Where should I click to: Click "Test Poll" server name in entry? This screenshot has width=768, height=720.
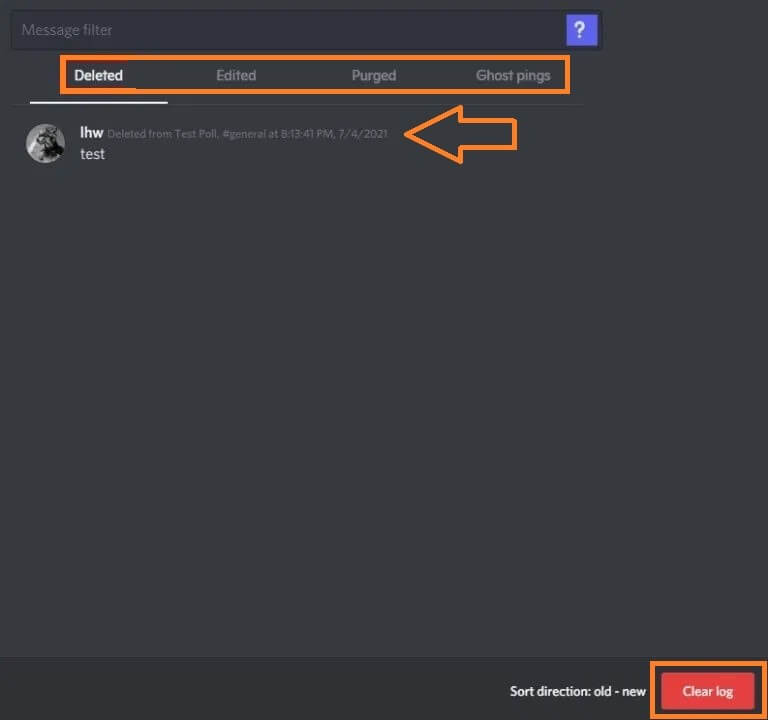tap(196, 134)
